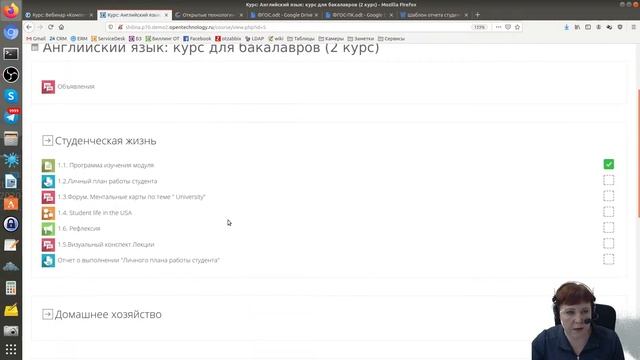Open 1.5 Визуальный конспект Лекции link

pos(106,244)
